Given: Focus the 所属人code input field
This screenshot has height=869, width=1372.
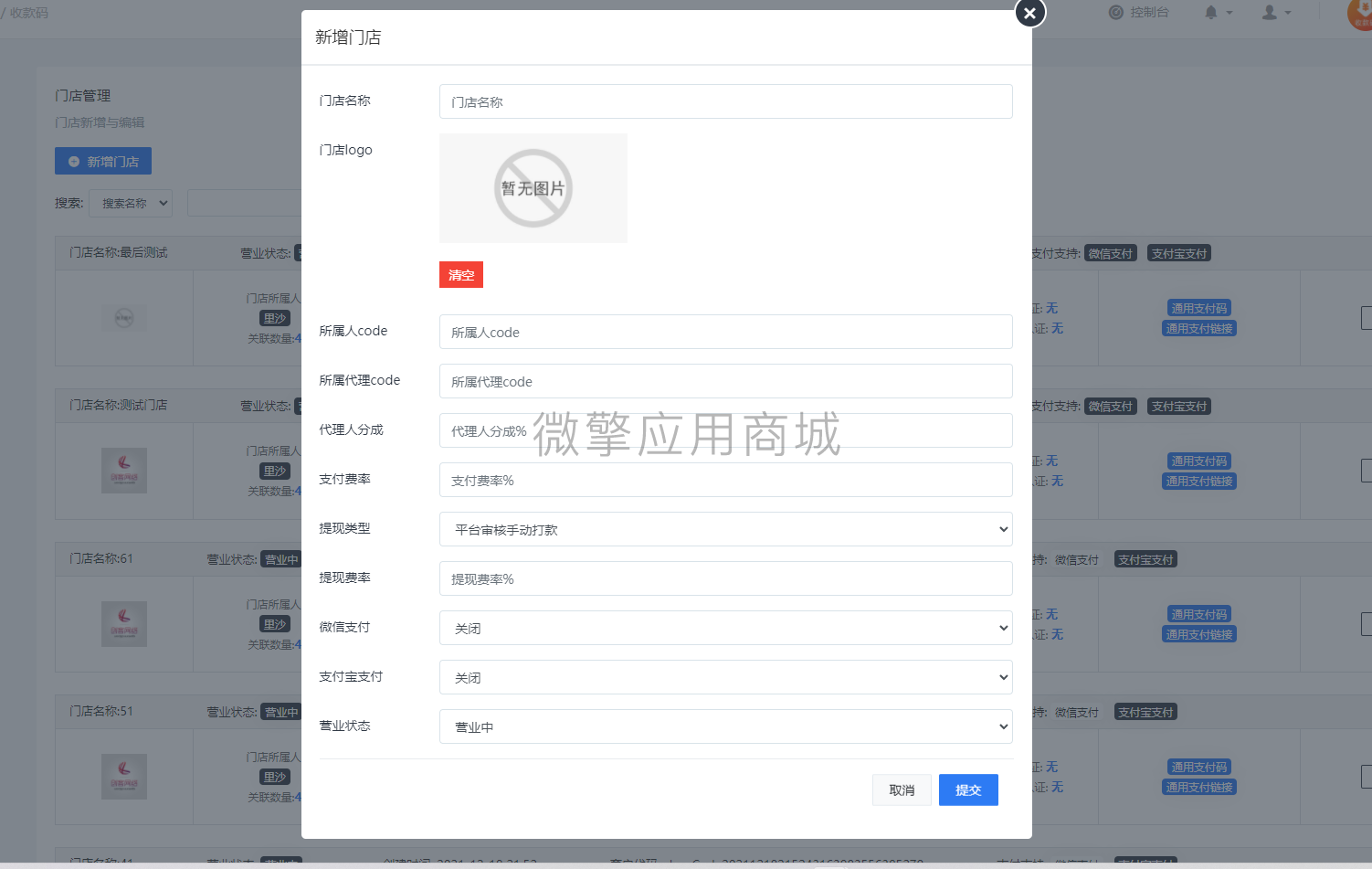Looking at the screenshot, I should (x=725, y=332).
